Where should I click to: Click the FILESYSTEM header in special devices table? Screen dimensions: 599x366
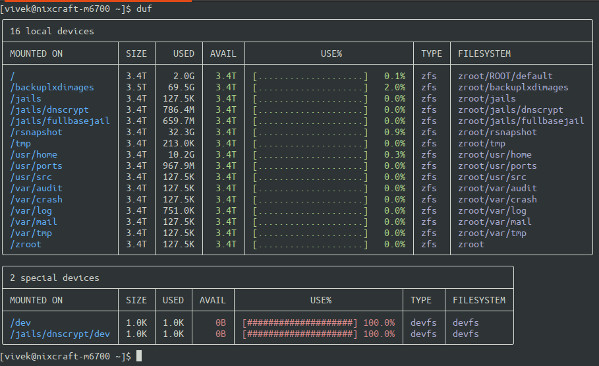coord(479,300)
